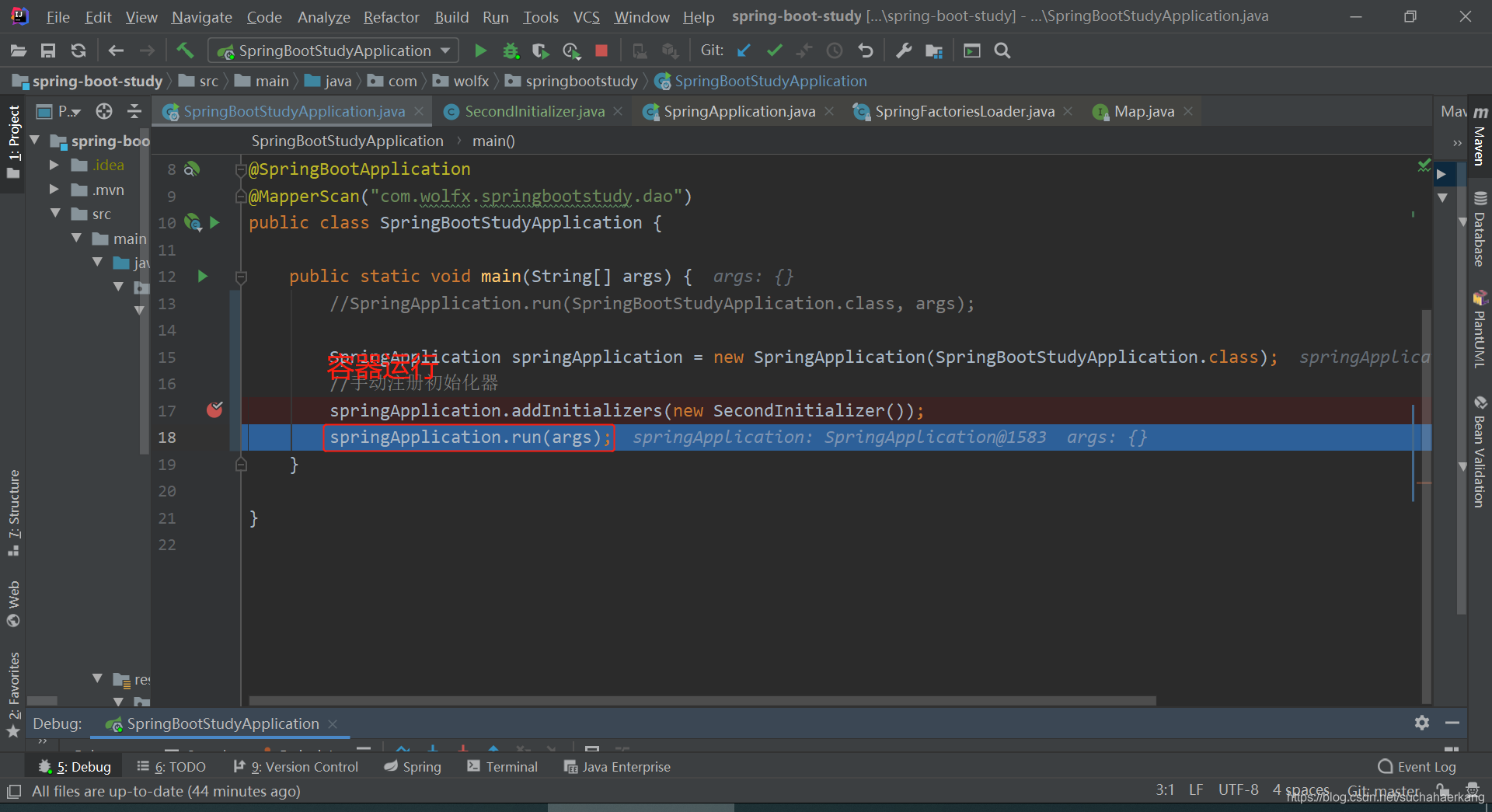Start debugging with the bug icon
Image resolution: width=1492 pixels, height=812 pixels.
tap(511, 51)
